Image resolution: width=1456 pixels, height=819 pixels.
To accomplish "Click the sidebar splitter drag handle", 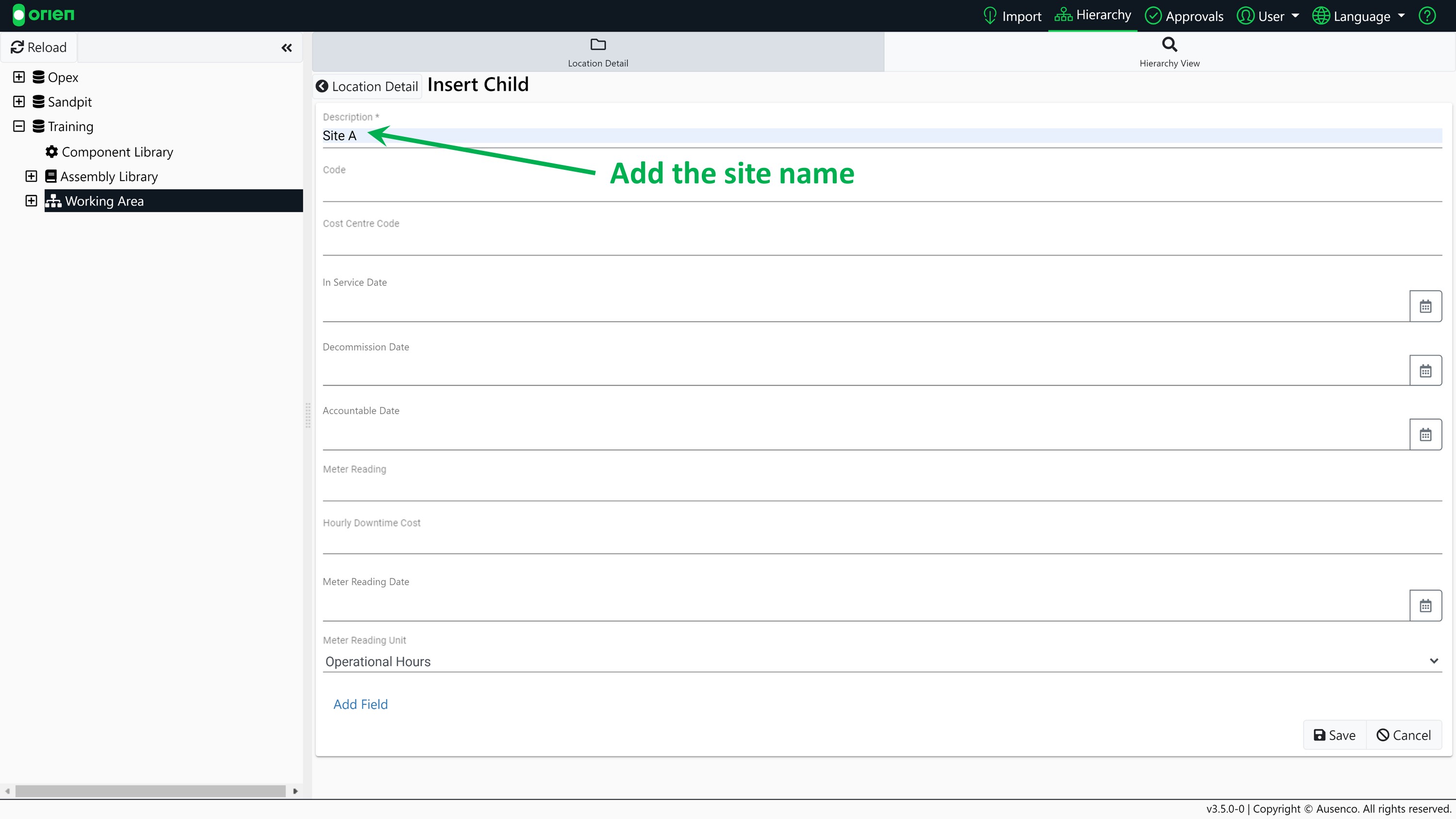I will [308, 415].
